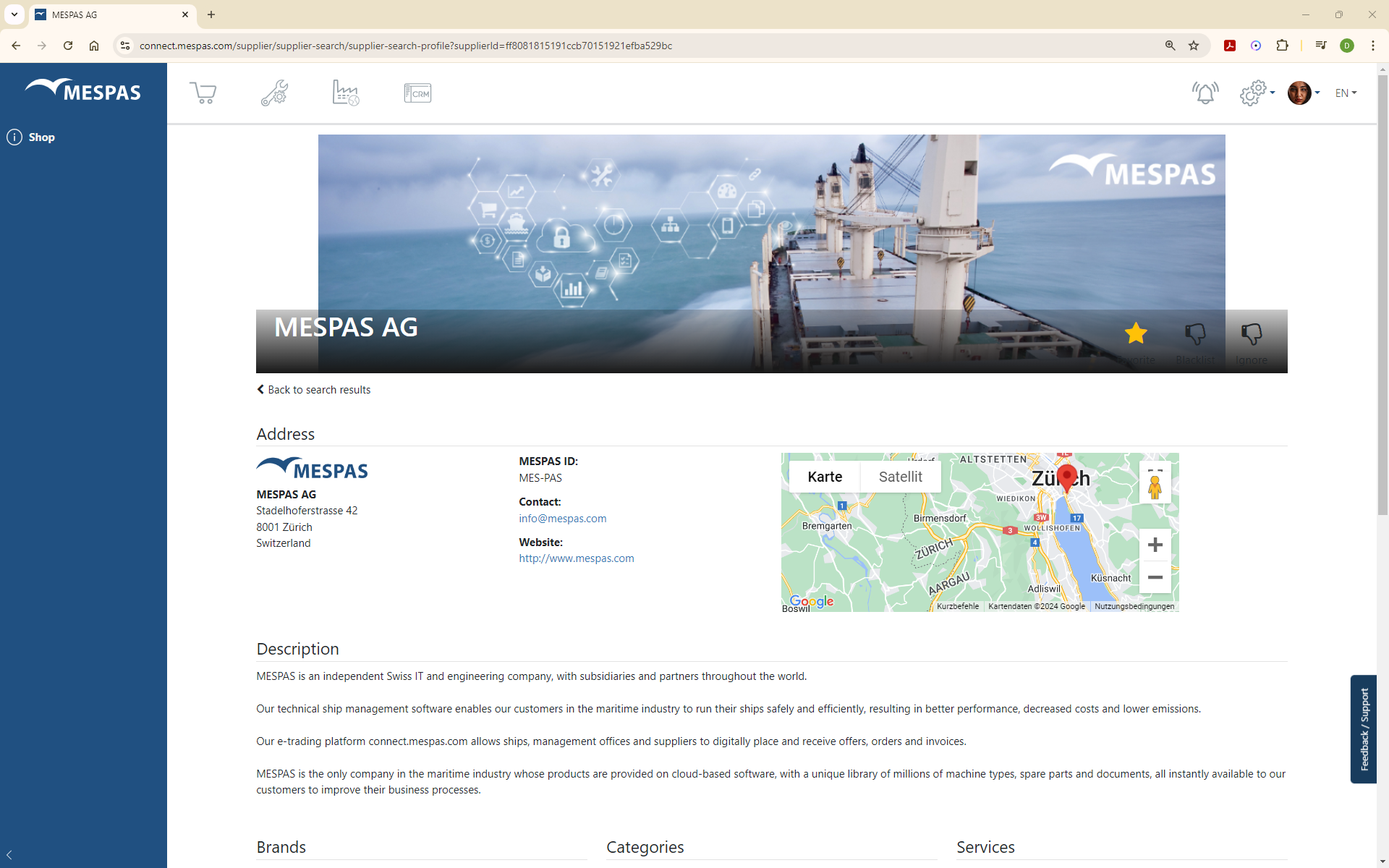Viewport: 1389px width, 868px height.
Task: Open the media control button
Action: coord(1321,46)
